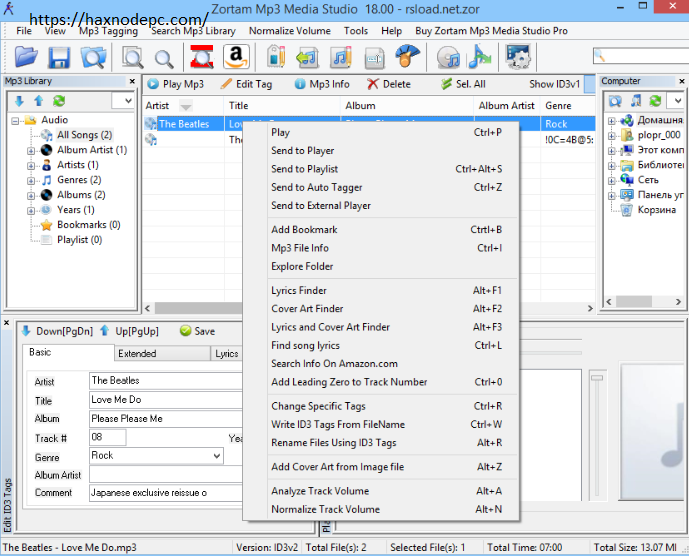Click the Down[PgDn] button
Viewport: 689px width, 556px height.
[x=57, y=331]
